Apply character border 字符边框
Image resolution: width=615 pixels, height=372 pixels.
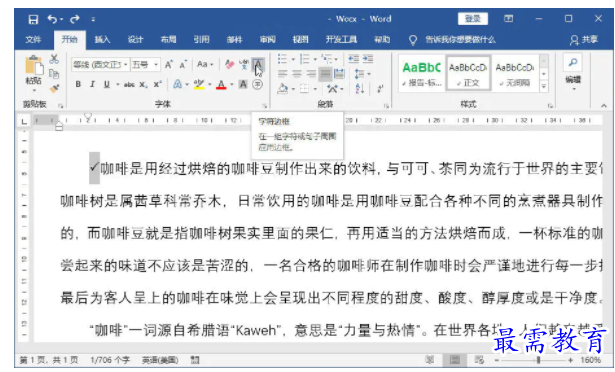(258, 64)
